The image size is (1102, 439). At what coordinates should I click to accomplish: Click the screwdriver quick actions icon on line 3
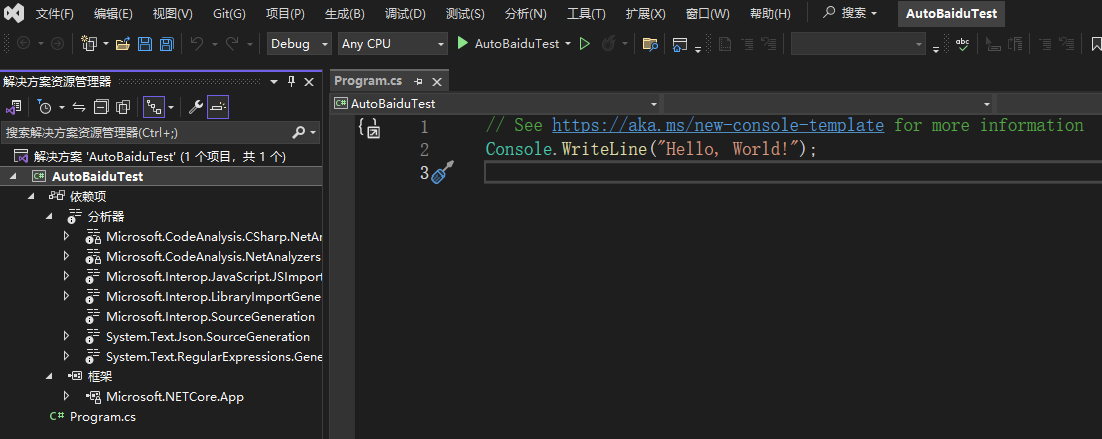[x=443, y=172]
